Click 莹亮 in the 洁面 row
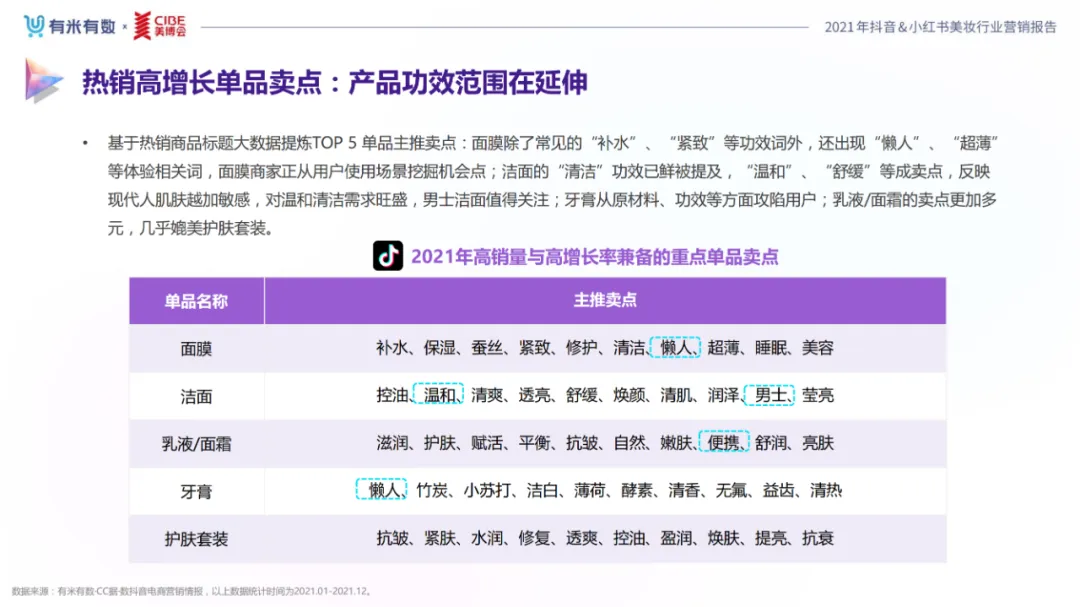This screenshot has height=607, width=1080. [818, 395]
